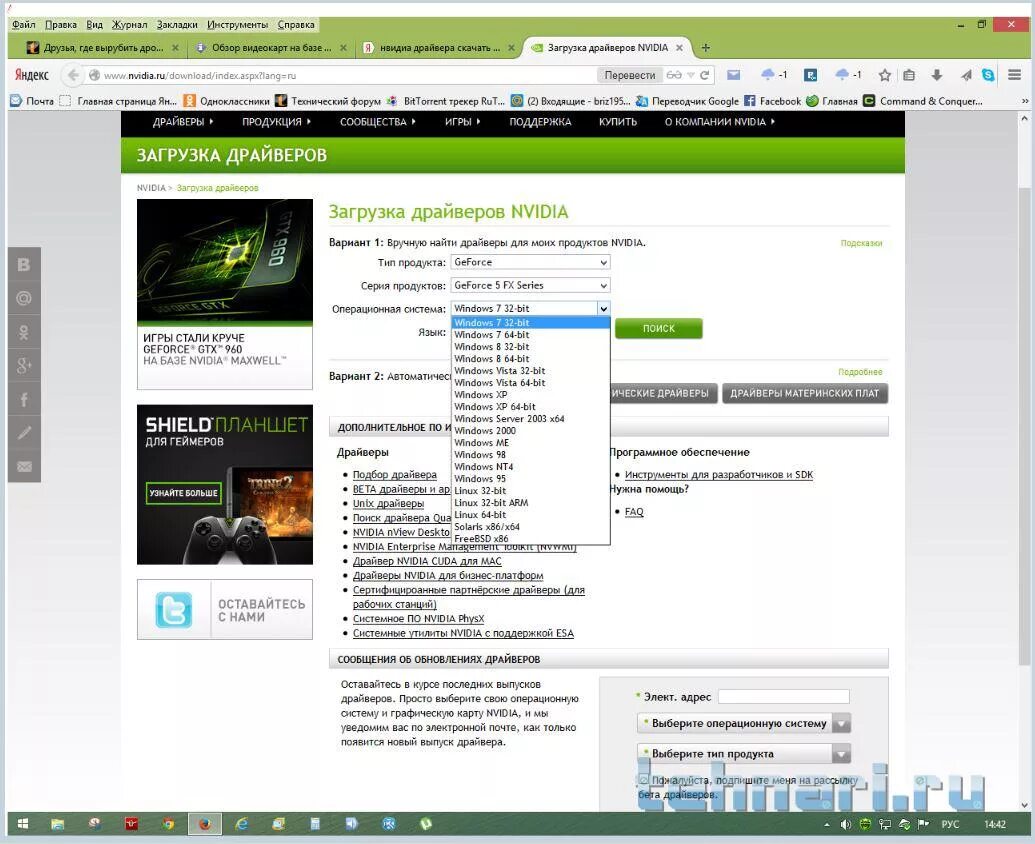Viewport: 1035px width, 844px height.
Task: Click ДРАЙВЕРЫ МАТЕРИНСКИХ ПЛАТ button
Action: point(805,393)
